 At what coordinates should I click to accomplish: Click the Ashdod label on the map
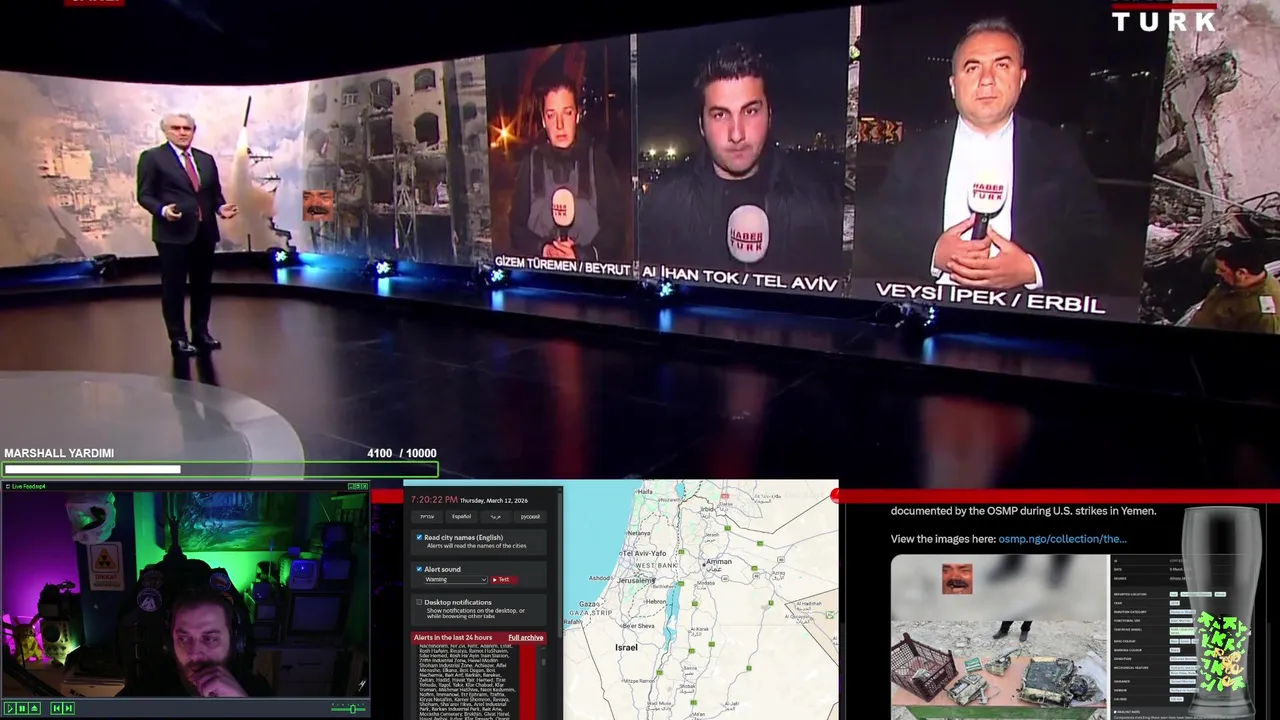tap(601, 578)
